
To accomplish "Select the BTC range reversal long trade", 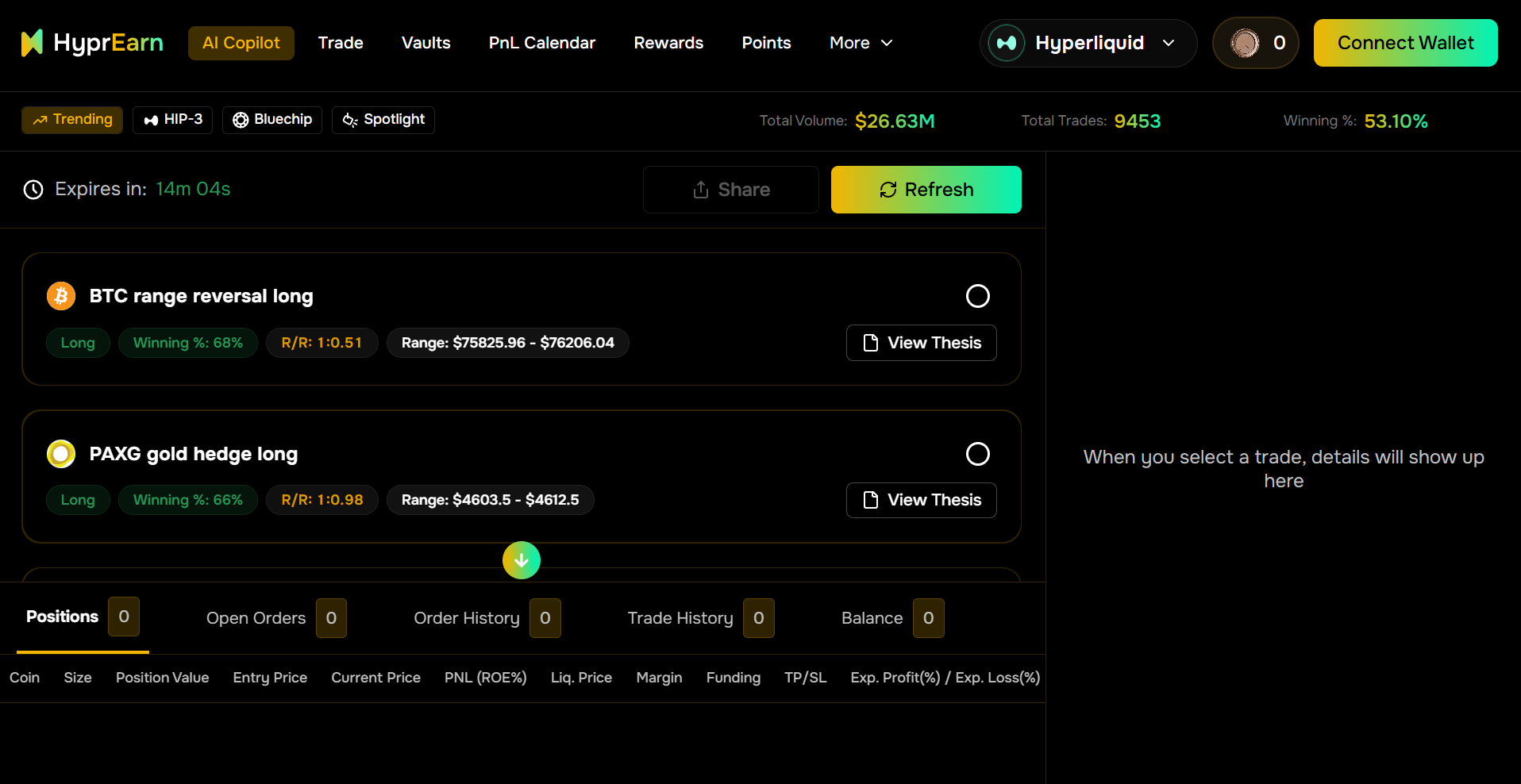I will 978,296.
